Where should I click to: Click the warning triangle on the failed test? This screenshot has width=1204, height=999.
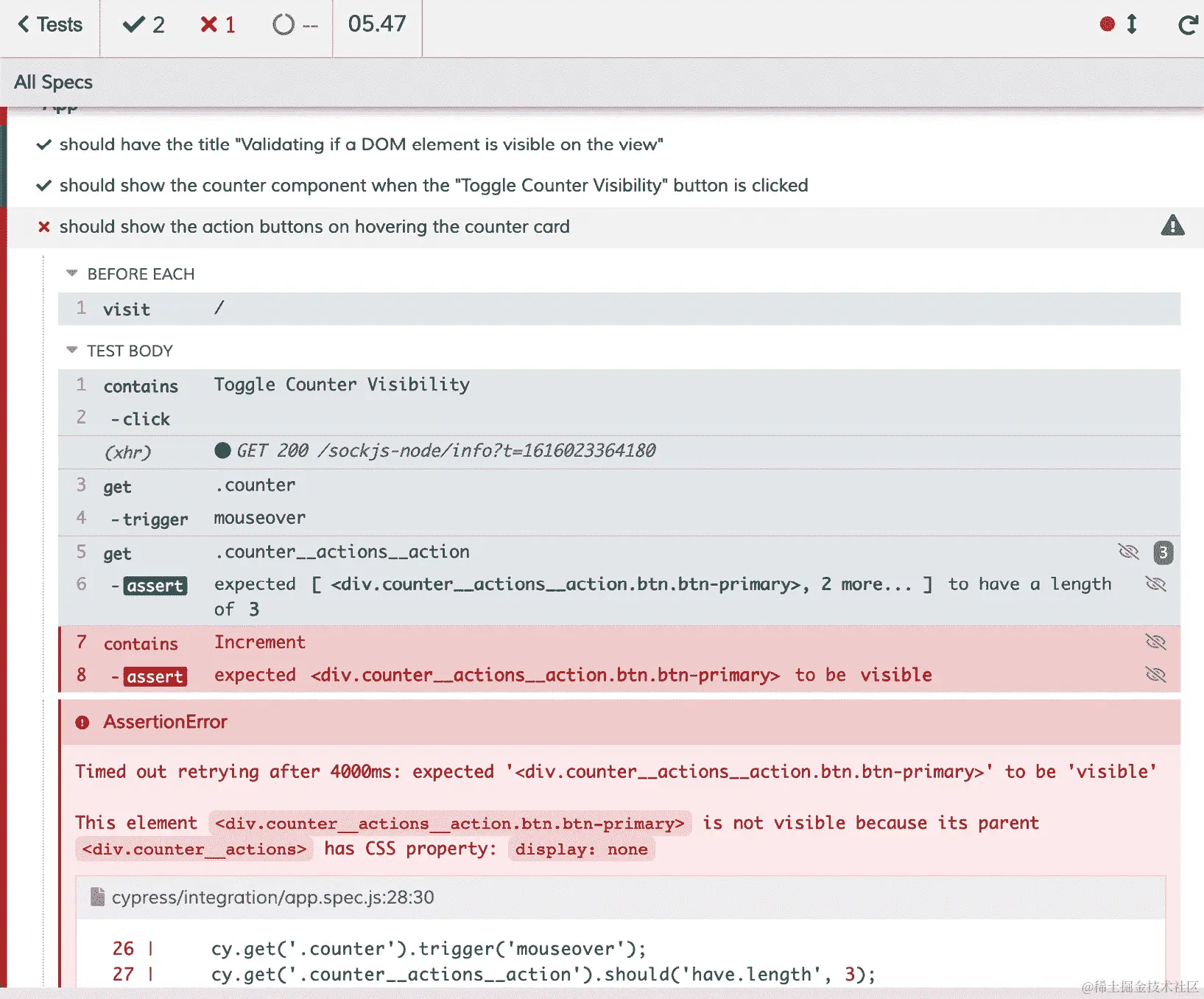(x=1172, y=225)
